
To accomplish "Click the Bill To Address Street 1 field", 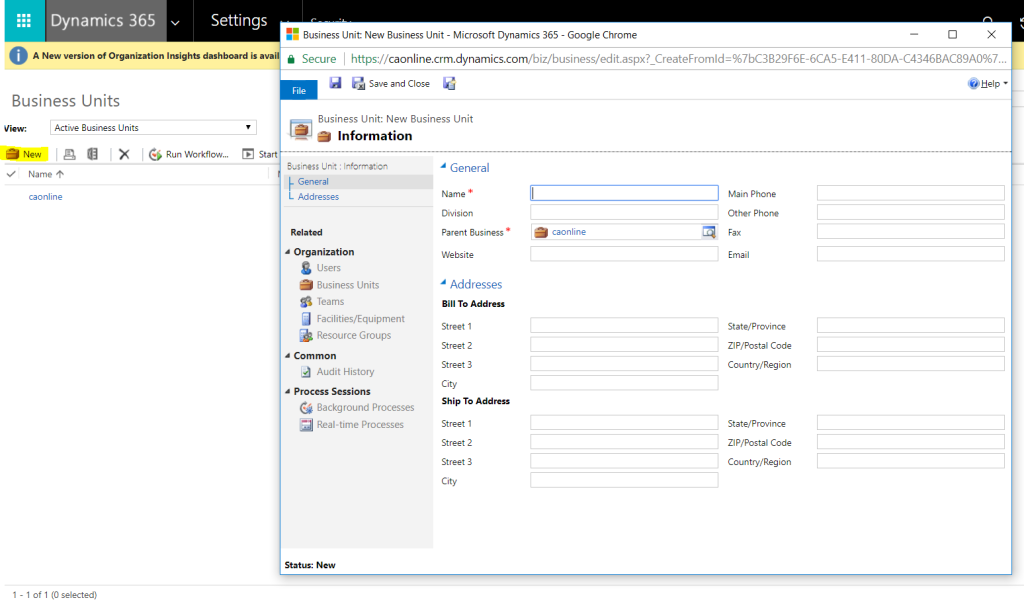I will (x=624, y=325).
